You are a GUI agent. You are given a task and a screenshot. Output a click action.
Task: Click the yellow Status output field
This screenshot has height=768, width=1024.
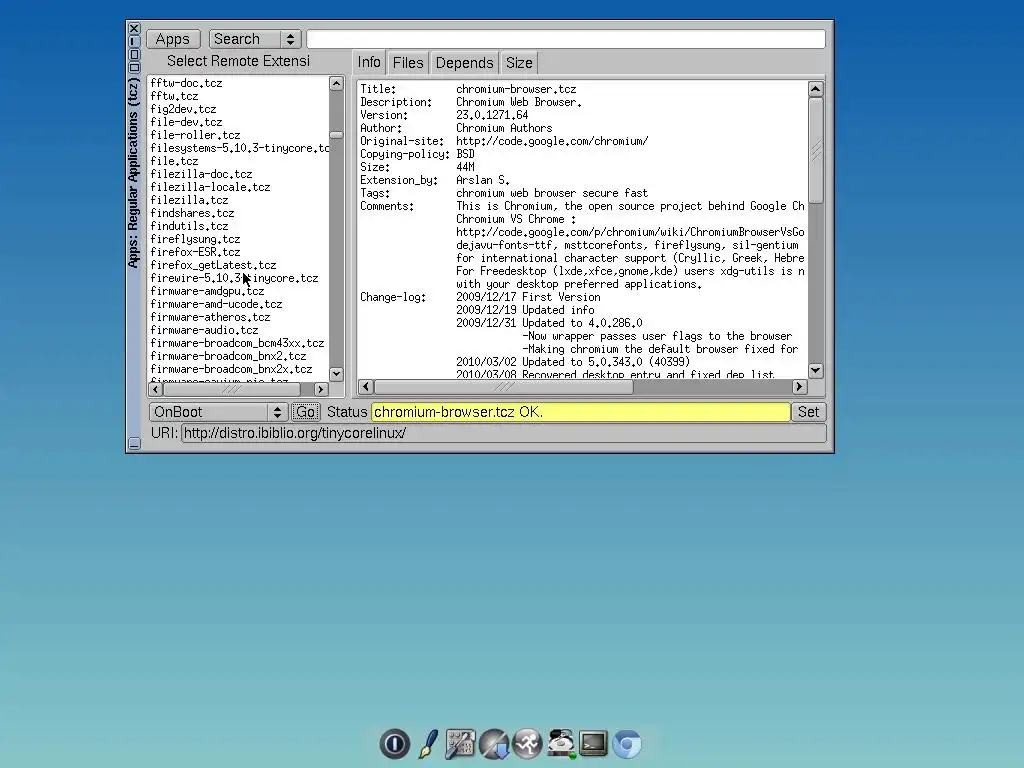pyautogui.click(x=581, y=412)
